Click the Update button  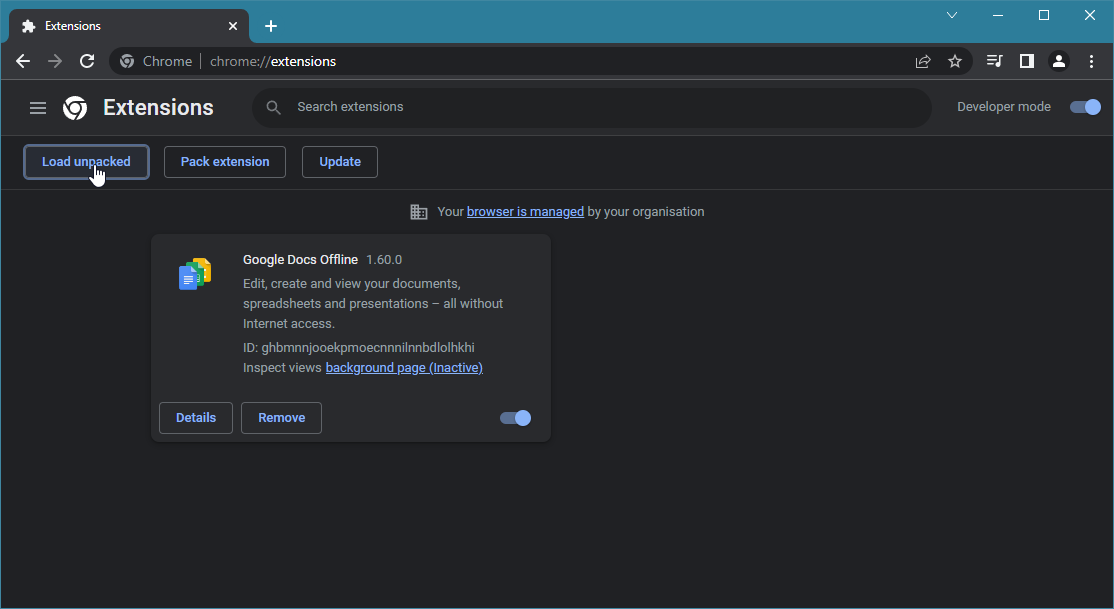[340, 162]
